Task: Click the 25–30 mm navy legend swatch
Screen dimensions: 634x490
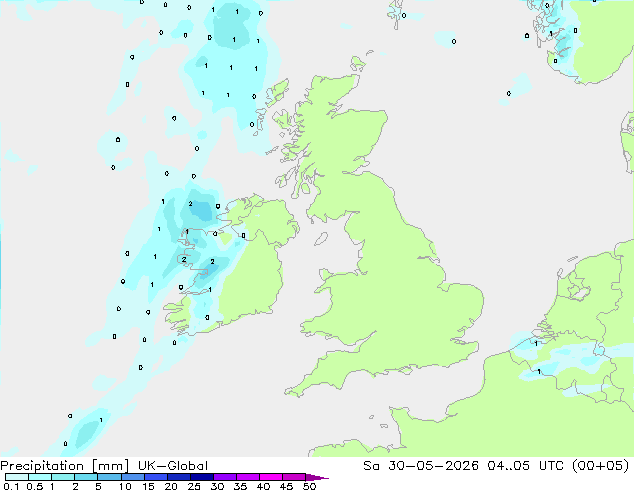Action: [201, 477]
